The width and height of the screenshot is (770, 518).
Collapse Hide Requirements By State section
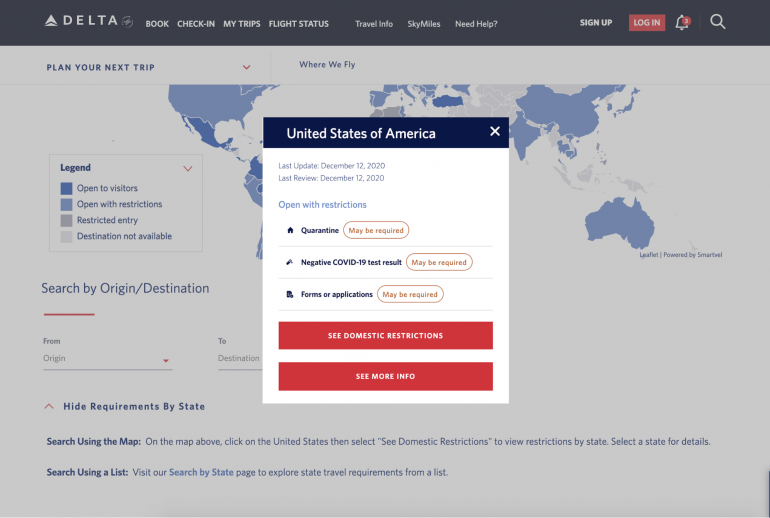point(49,407)
